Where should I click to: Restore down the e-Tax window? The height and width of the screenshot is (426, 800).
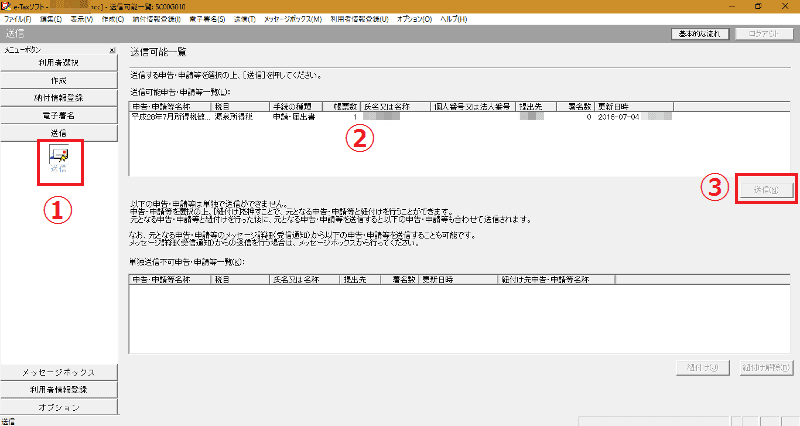tap(759, 6)
